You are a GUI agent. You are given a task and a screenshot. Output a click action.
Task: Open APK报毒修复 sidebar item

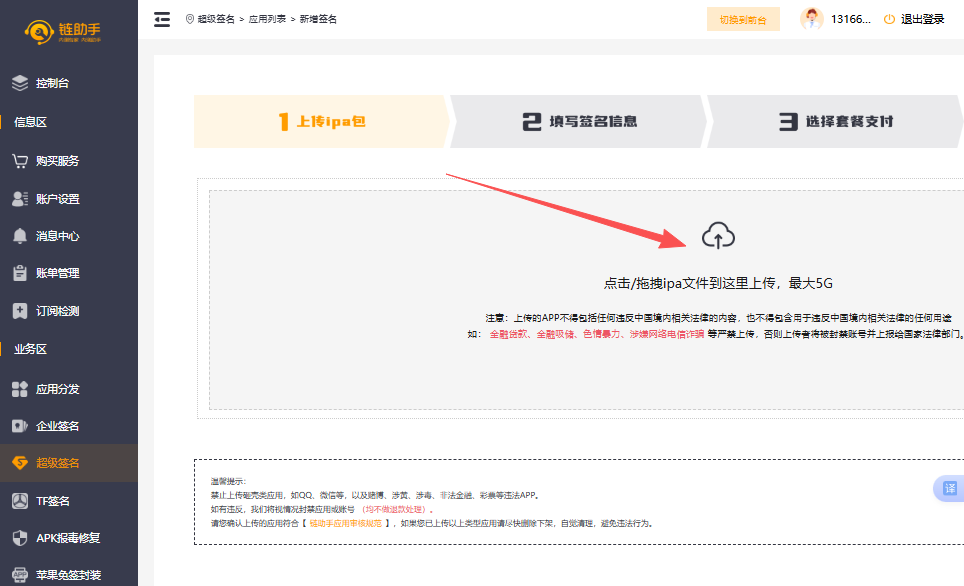pos(68,538)
